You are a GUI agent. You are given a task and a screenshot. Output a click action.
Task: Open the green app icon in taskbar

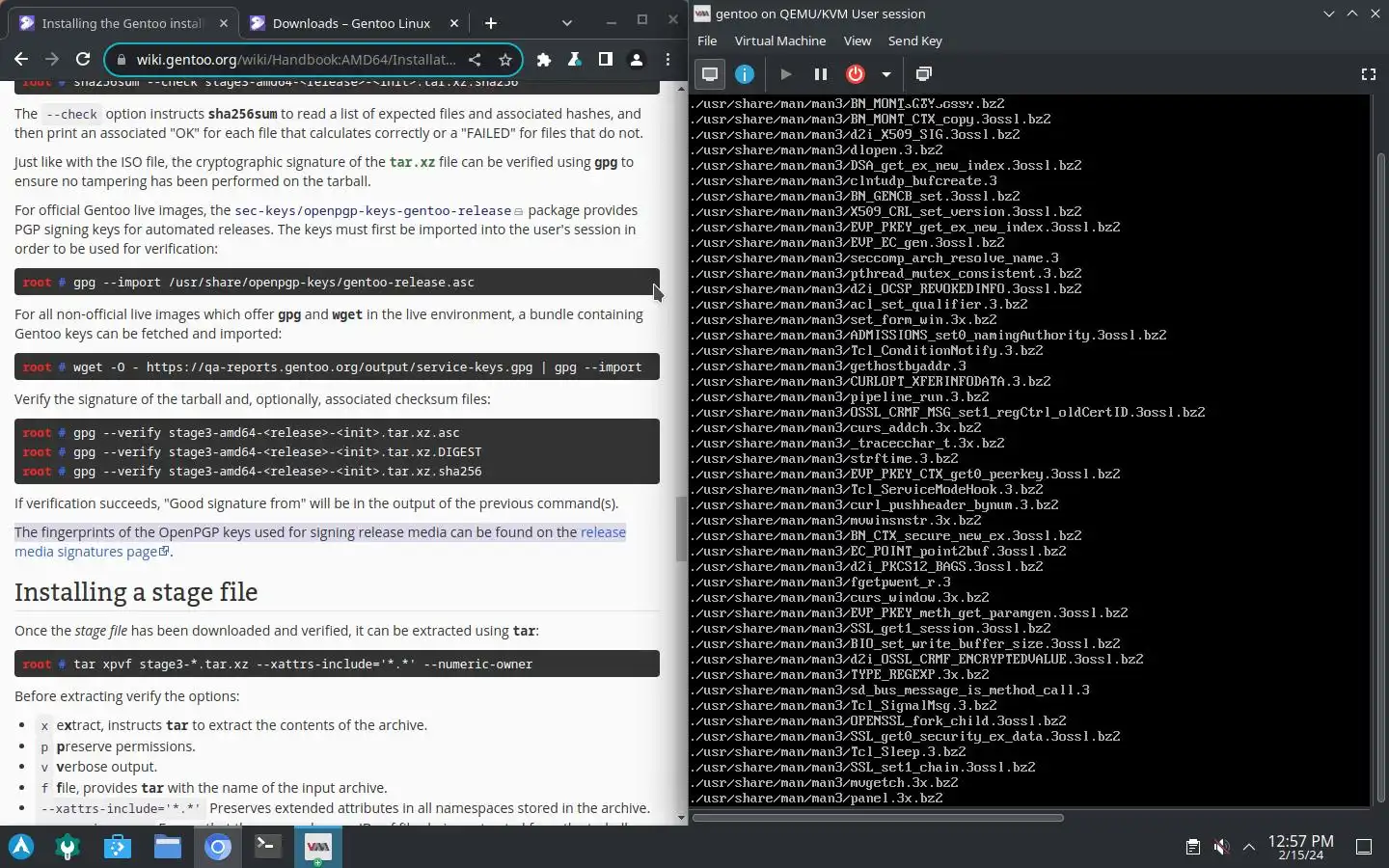click(68, 847)
